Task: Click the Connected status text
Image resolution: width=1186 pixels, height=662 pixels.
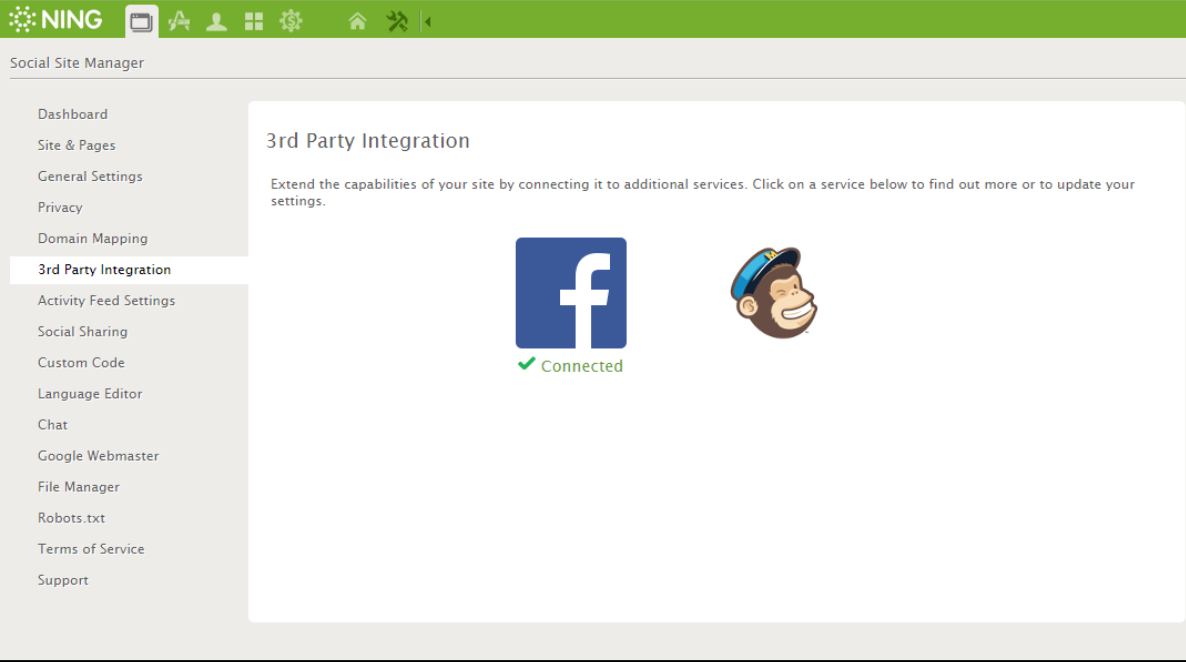Action: click(582, 366)
